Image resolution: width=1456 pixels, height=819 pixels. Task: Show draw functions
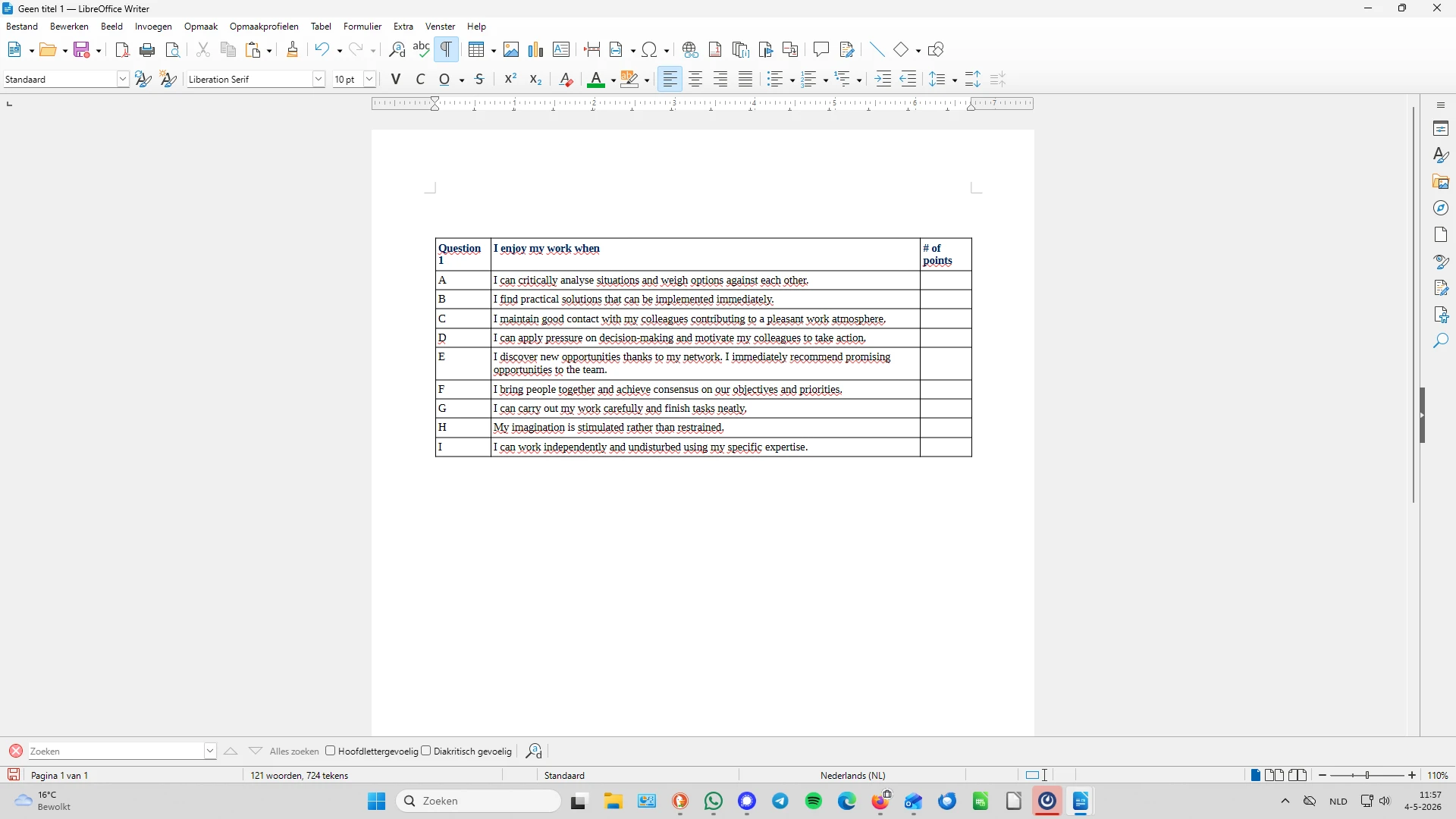click(936, 50)
